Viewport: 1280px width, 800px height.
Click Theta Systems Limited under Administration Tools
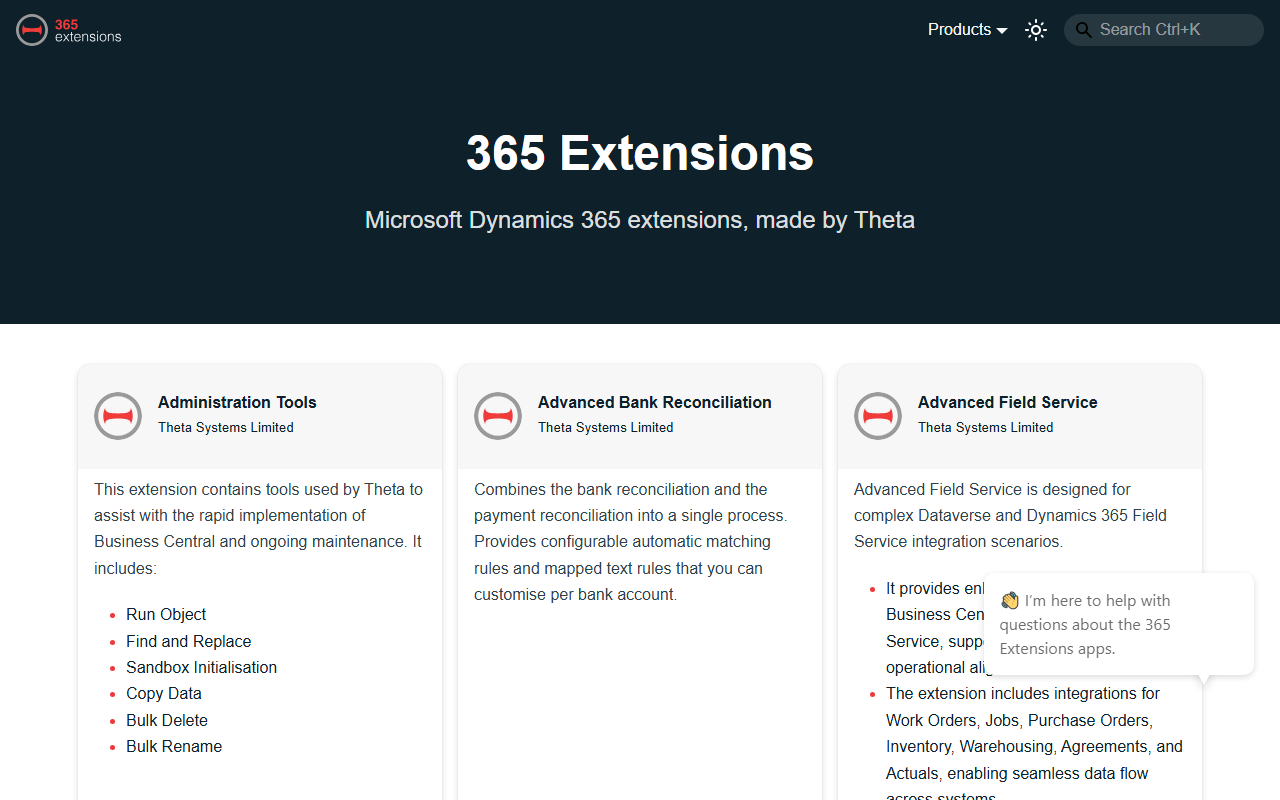[226, 427]
